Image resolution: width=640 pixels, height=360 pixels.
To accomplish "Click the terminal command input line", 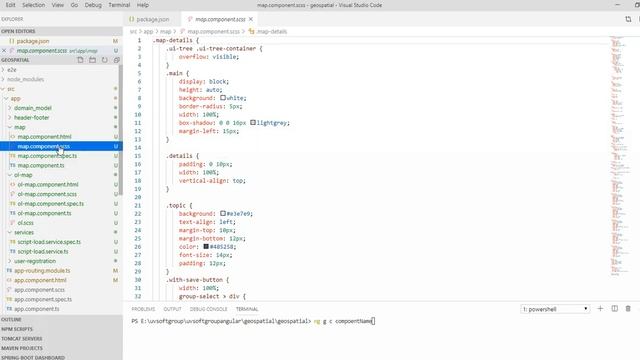I will (253, 321).
